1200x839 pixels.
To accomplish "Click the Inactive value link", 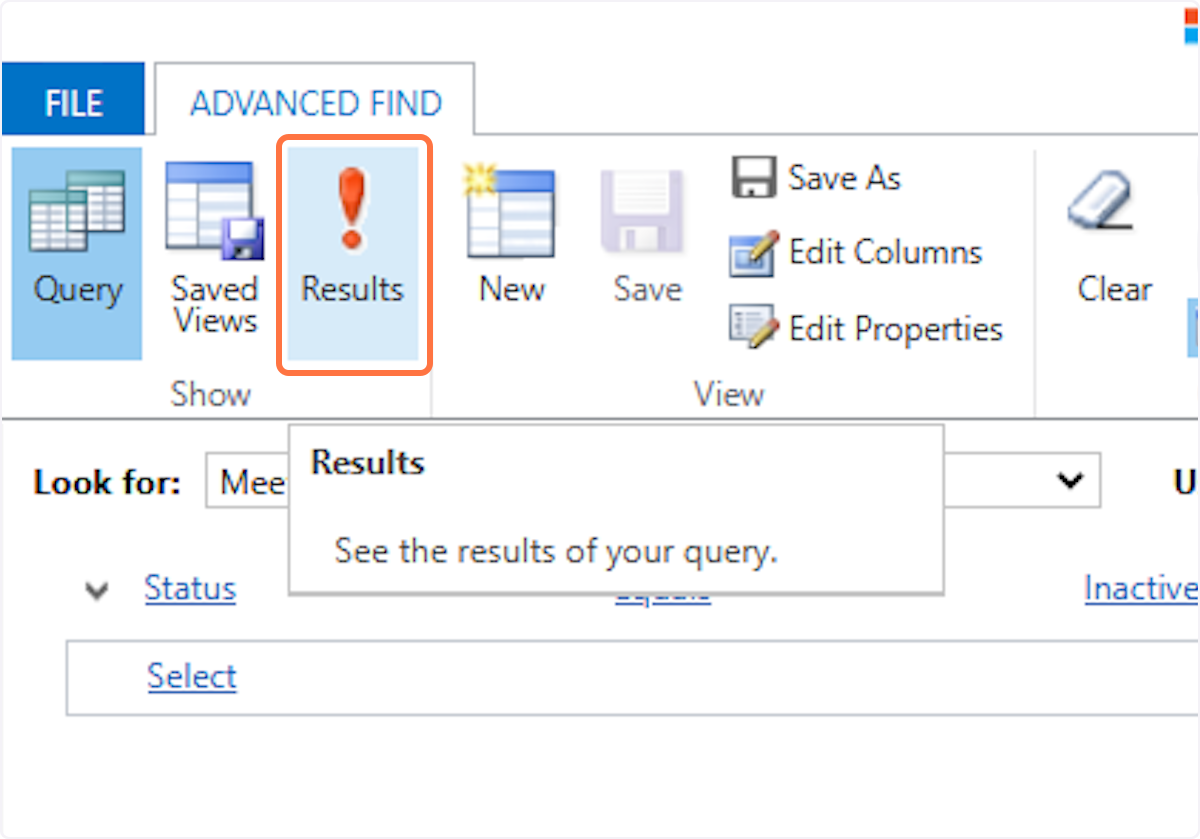I will [1140, 588].
